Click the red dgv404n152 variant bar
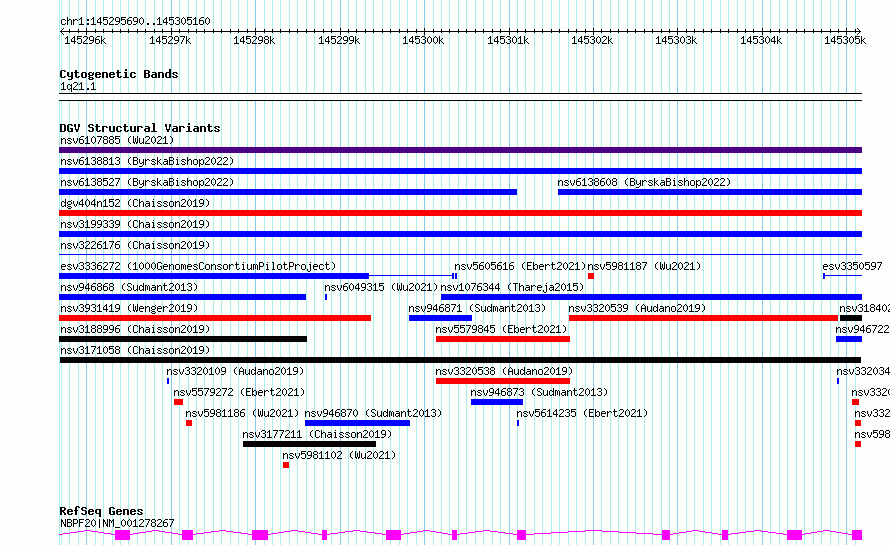 pyautogui.click(x=460, y=213)
